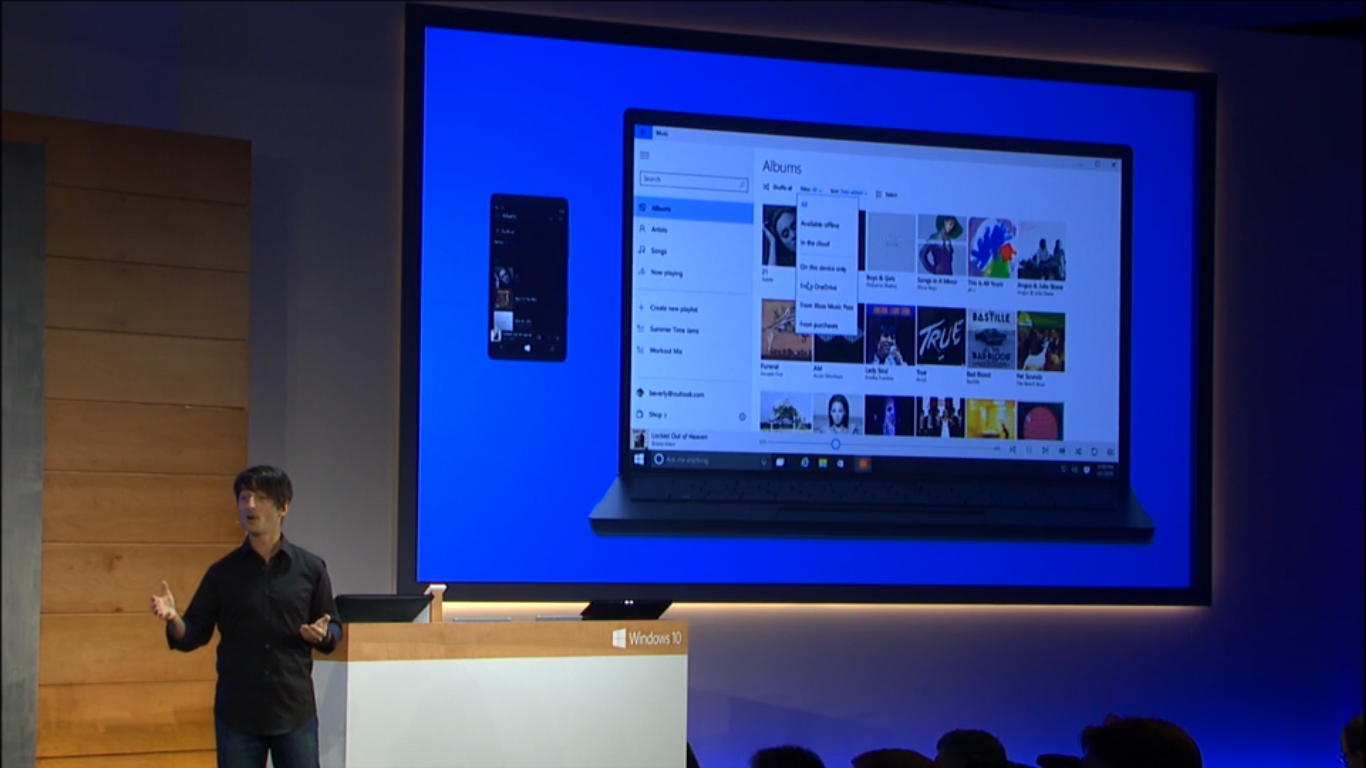Collapse the Filter dropdown
The height and width of the screenshot is (768, 1366).
811,189
